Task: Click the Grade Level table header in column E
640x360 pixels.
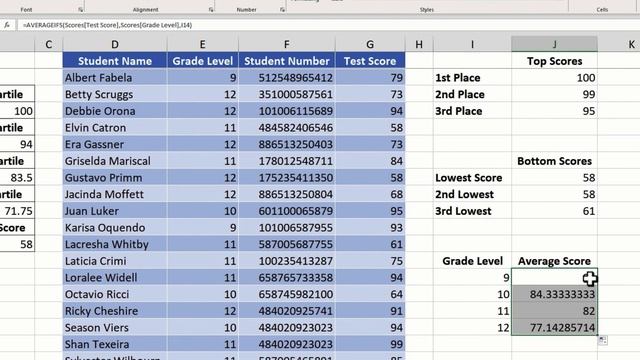Action: (x=202, y=61)
